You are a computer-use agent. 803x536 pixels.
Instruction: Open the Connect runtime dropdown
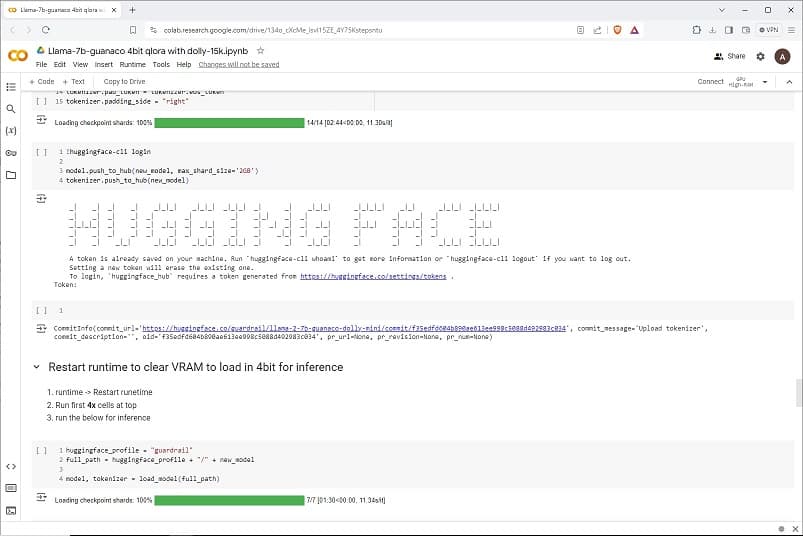pyautogui.click(x=741, y=81)
